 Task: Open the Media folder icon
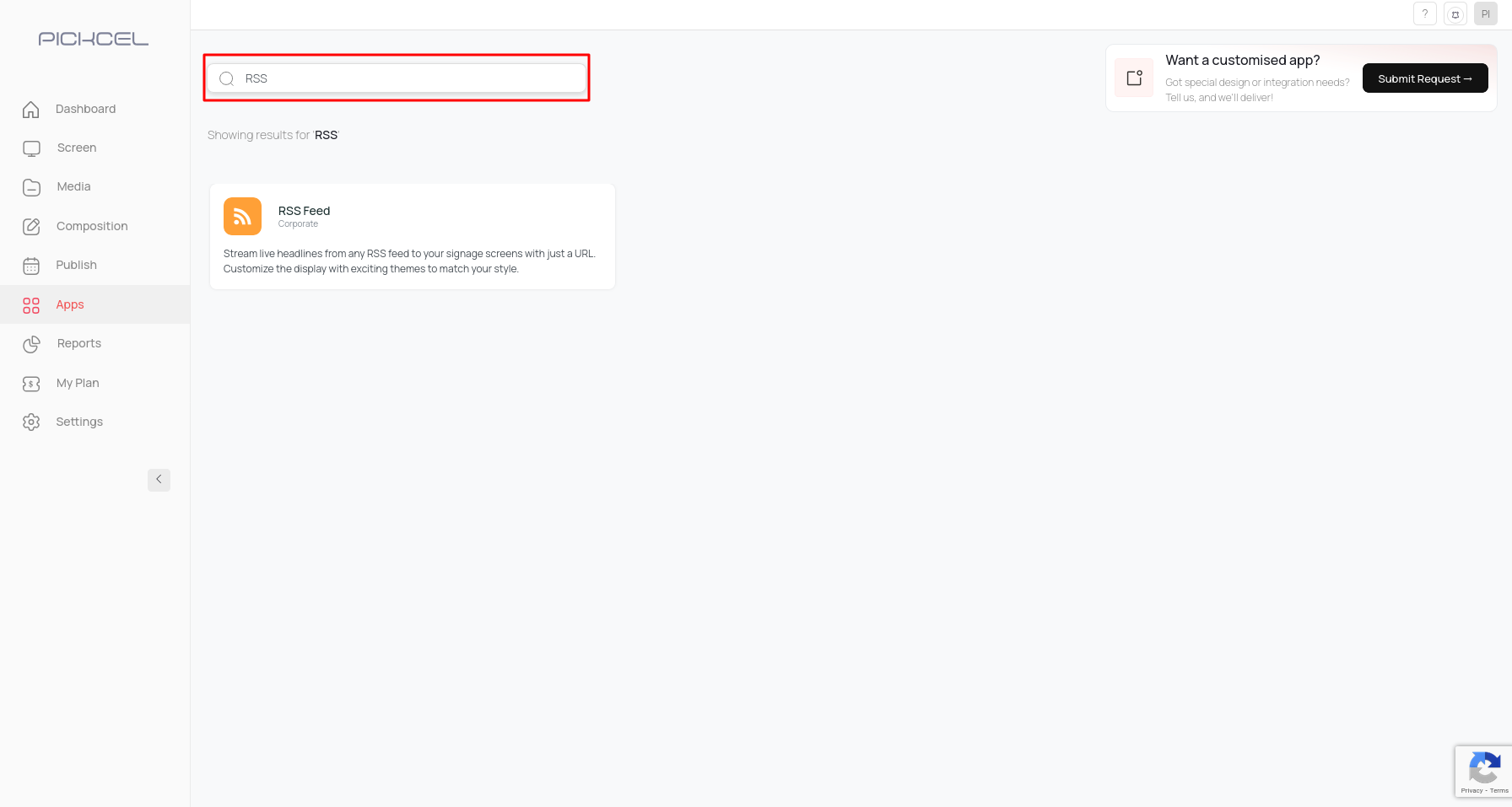pos(31,186)
